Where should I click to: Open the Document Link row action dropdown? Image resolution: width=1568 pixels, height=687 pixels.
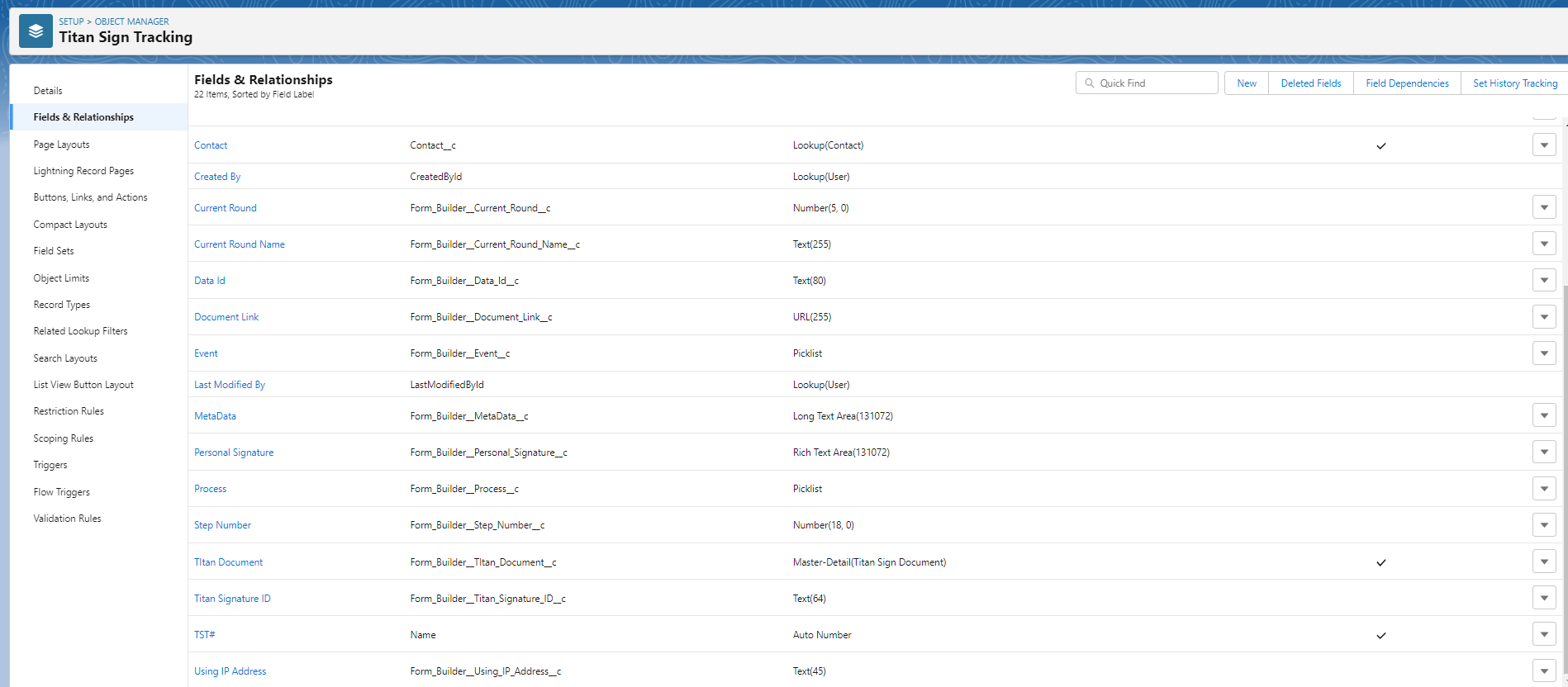(x=1544, y=316)
